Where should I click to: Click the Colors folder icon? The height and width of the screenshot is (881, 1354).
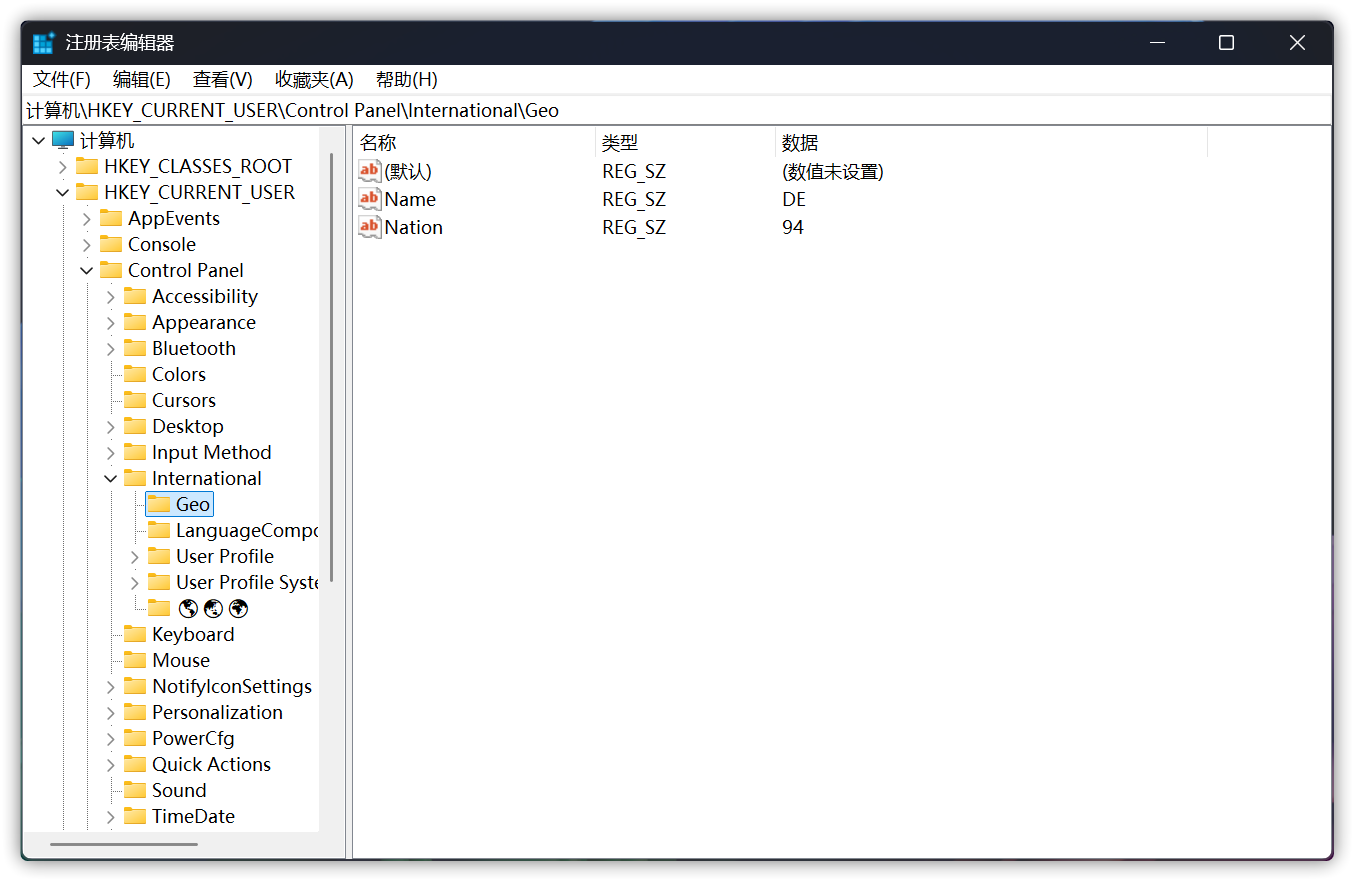point(135,374)
